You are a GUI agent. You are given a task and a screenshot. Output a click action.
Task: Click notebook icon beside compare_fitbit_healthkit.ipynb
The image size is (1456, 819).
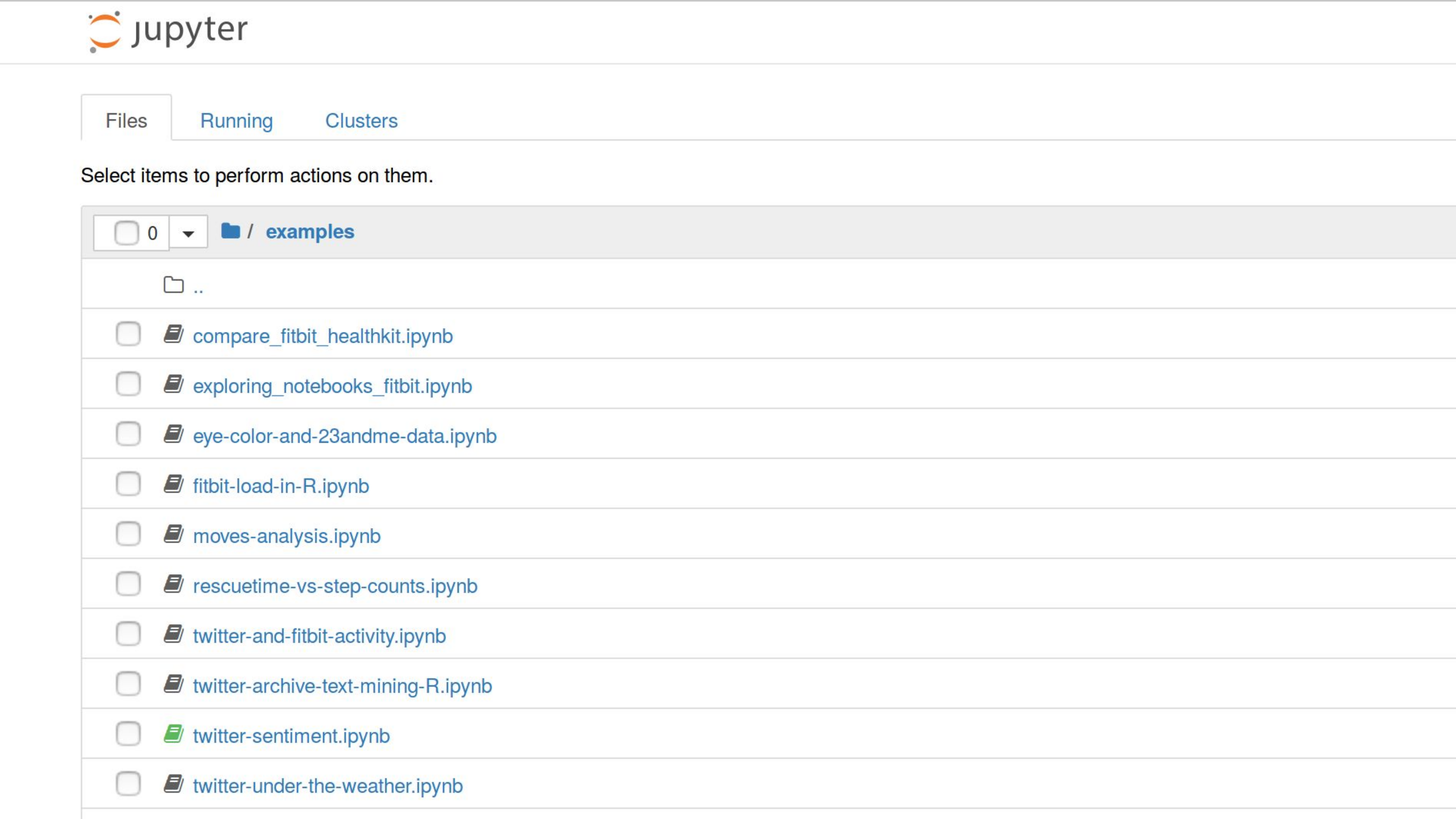pyautogui.click(x=174, y=334)
